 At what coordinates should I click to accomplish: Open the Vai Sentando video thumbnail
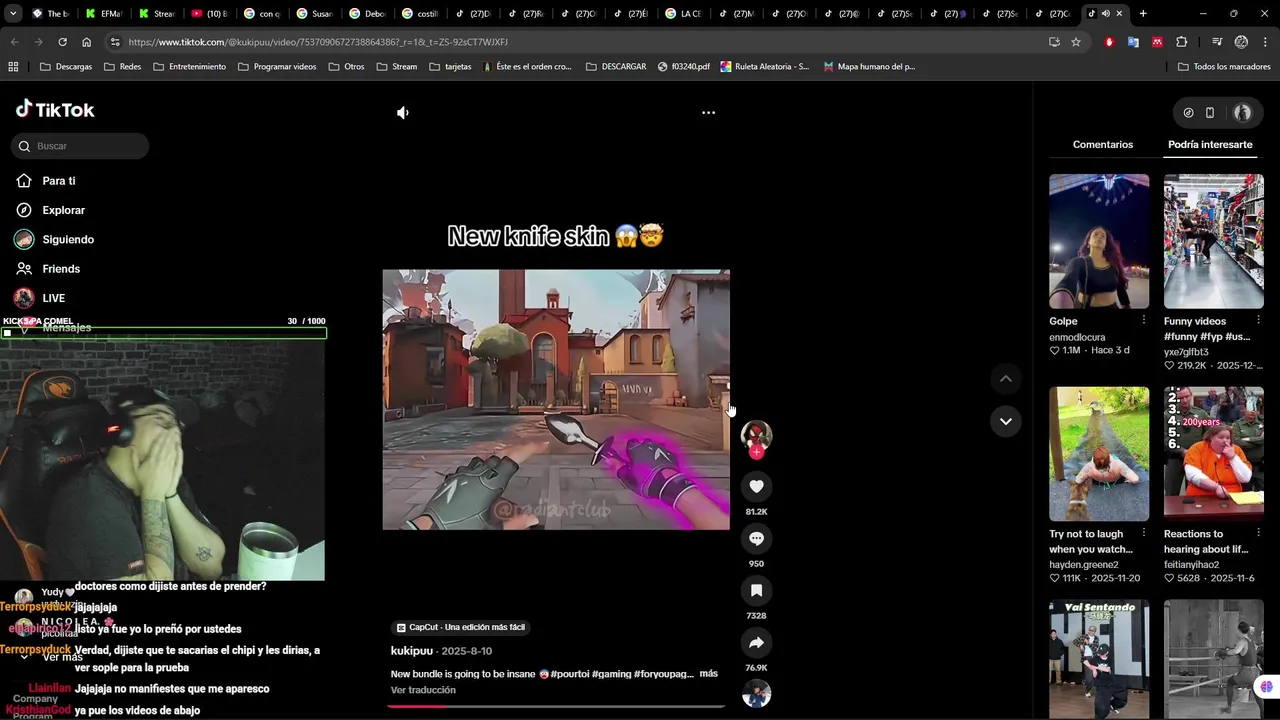point(1099,659)
